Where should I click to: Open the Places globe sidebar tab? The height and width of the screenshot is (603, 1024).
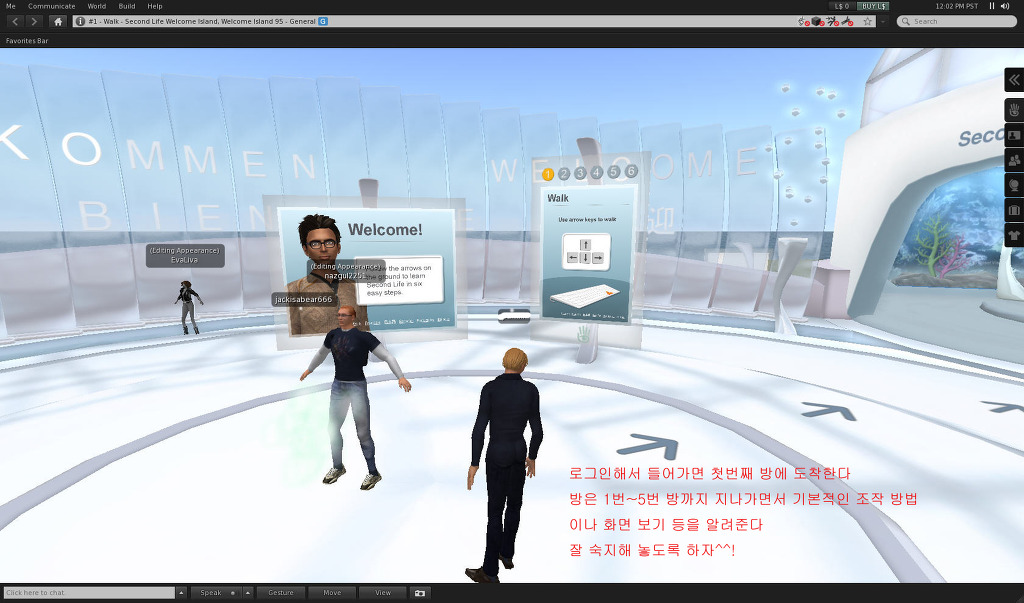[1014, 186]
